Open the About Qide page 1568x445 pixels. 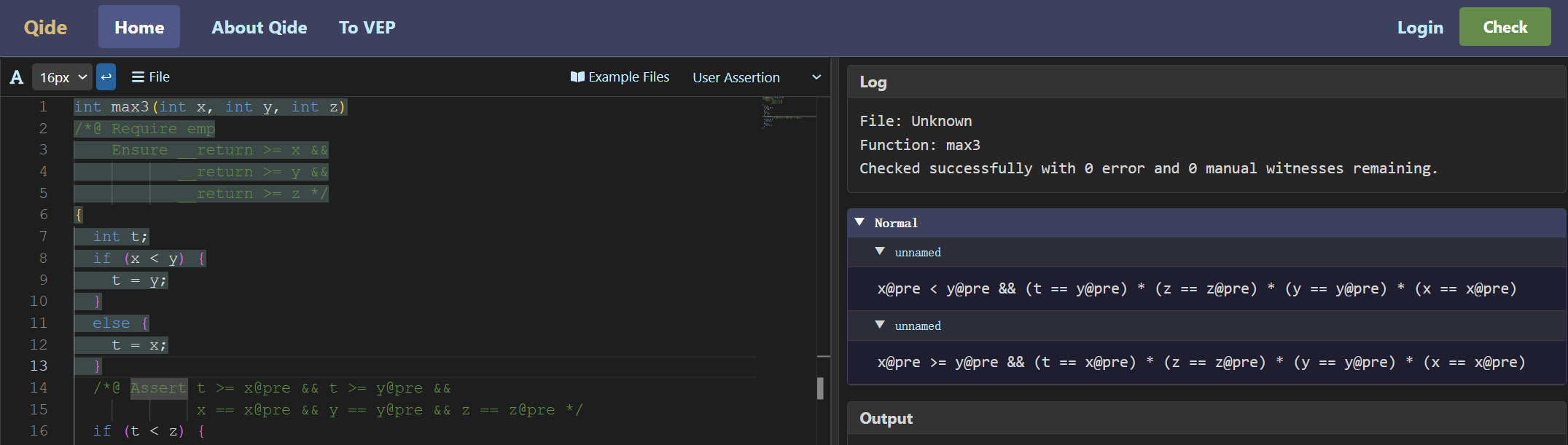260,27
